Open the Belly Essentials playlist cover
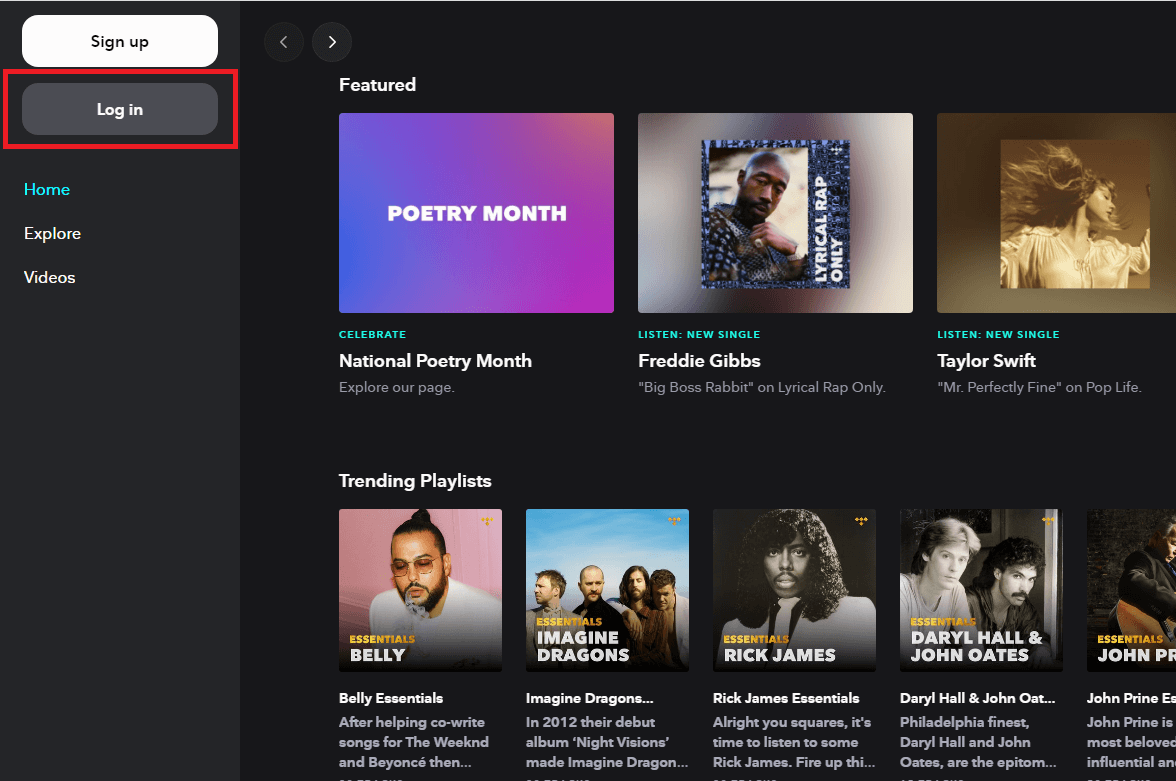 coord(421,590)
